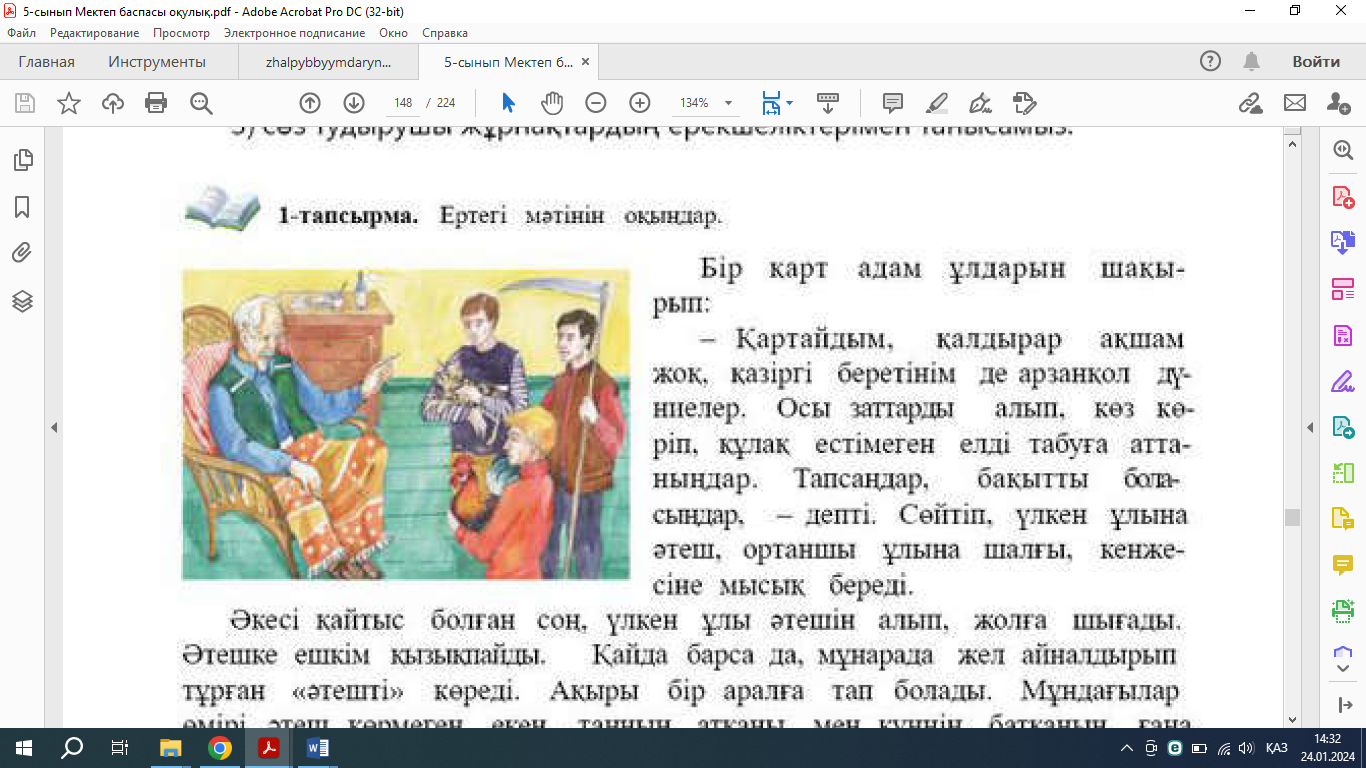Click the purple document tool icon in right pane
1366x768 pixels.
(x=1343, y=336)
